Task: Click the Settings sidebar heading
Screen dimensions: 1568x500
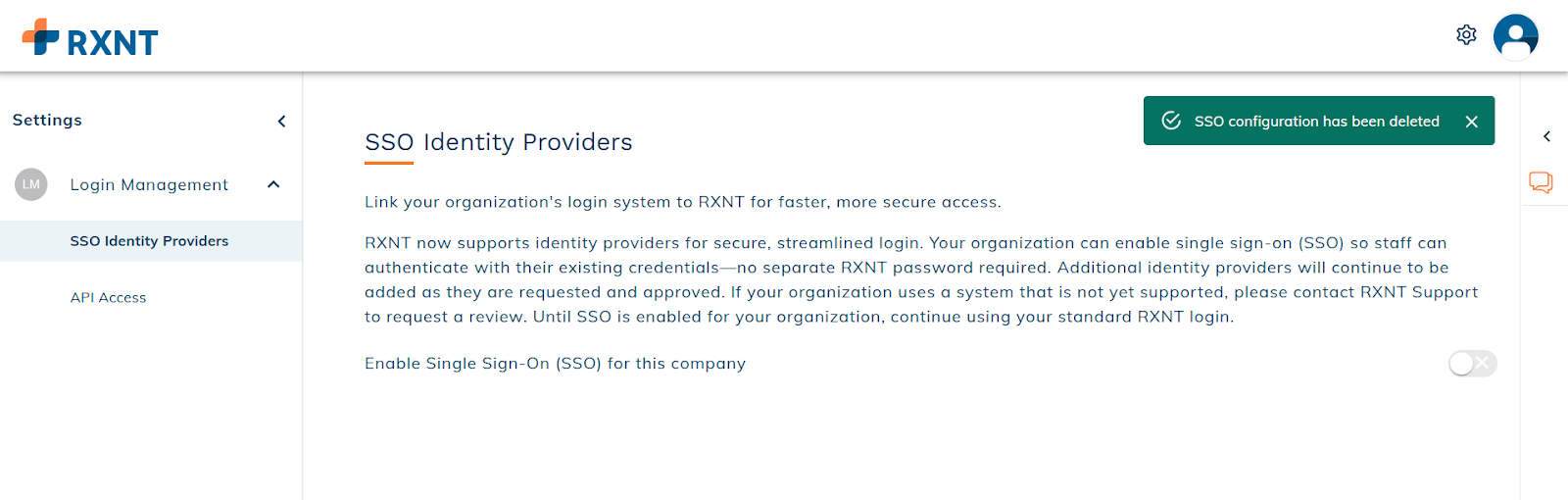Action: click(47, 121)
